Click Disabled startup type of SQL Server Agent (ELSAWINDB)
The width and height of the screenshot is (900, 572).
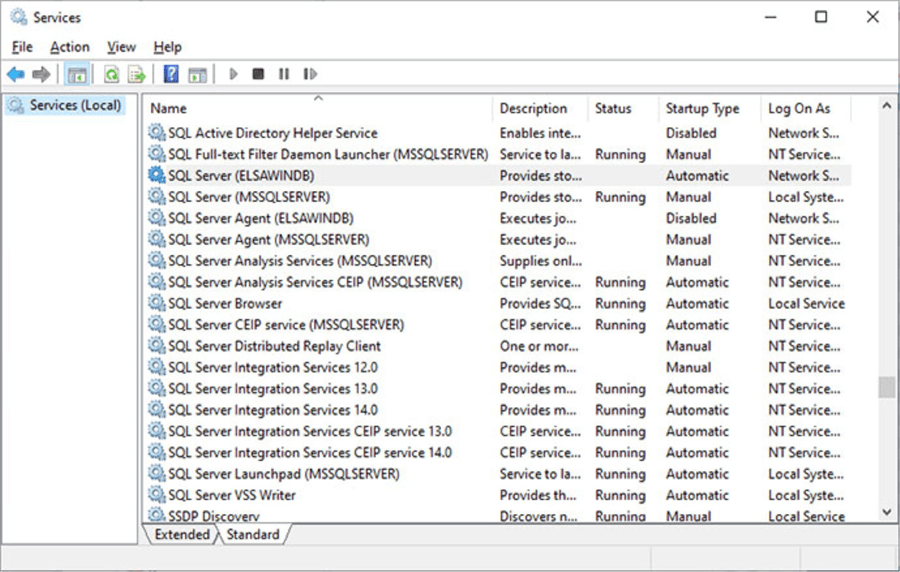[691, 217]
